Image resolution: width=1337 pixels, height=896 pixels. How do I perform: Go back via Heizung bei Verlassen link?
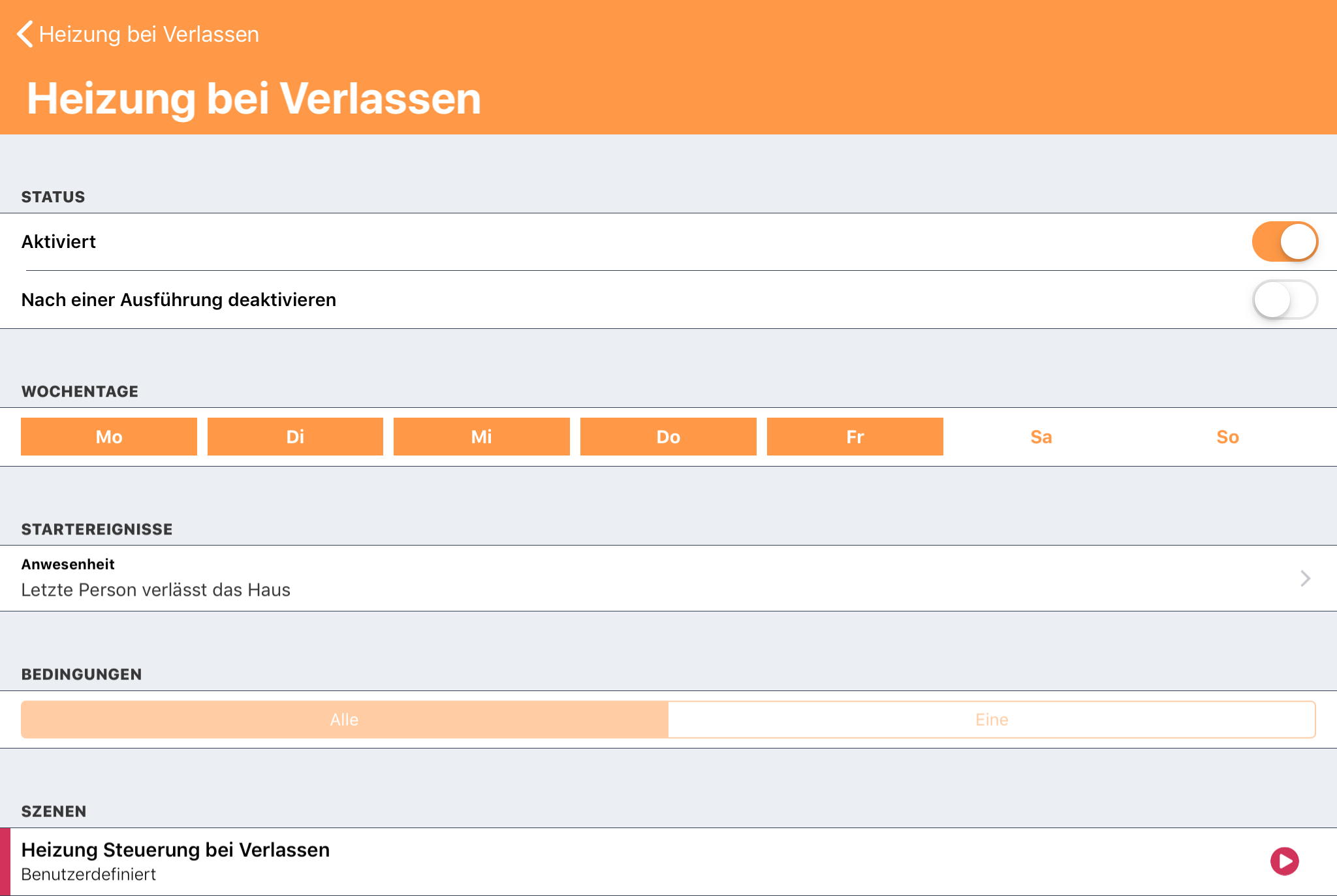point(149,34)
